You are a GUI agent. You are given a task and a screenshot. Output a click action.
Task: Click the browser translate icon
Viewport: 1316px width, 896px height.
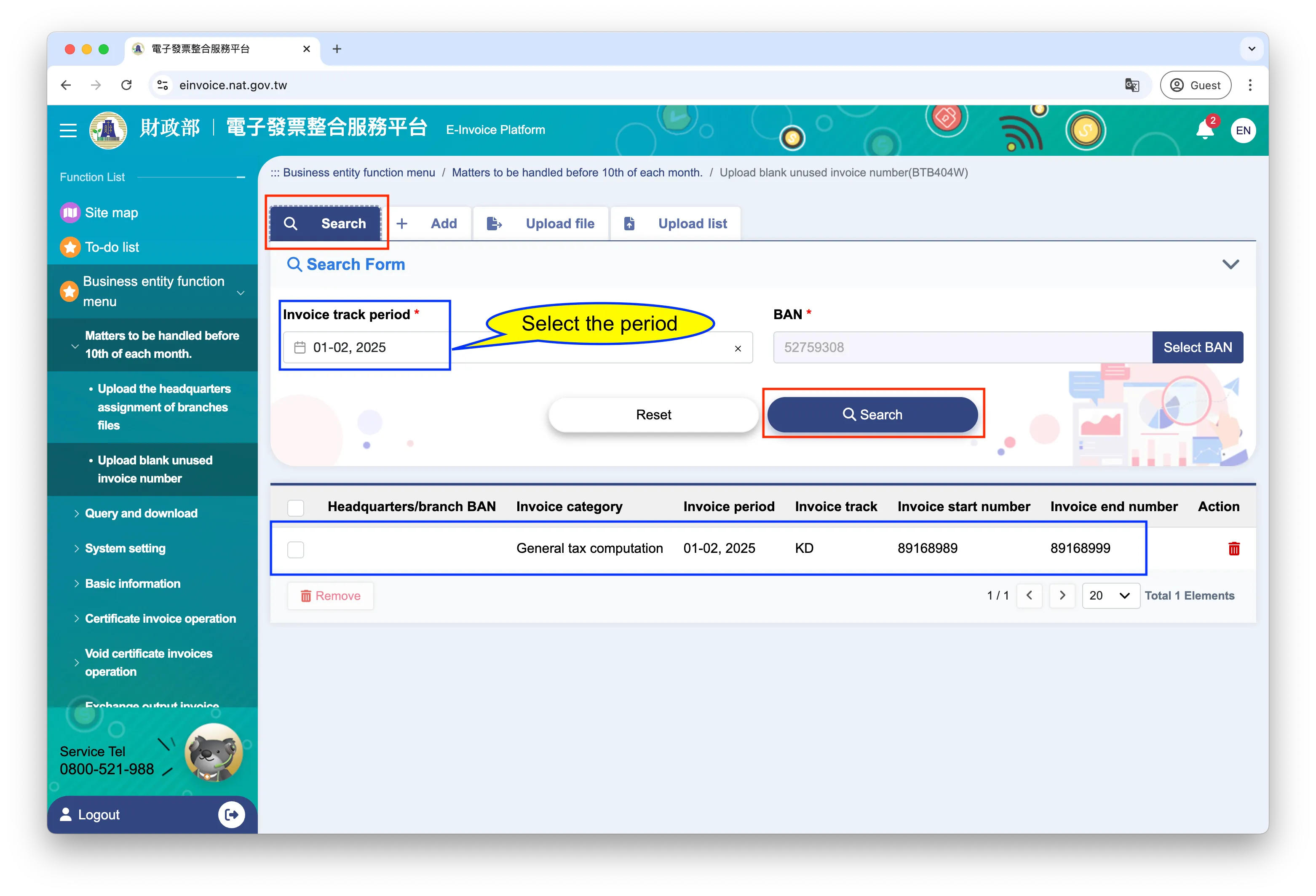pyautogui.click(x=1131, y=85)
